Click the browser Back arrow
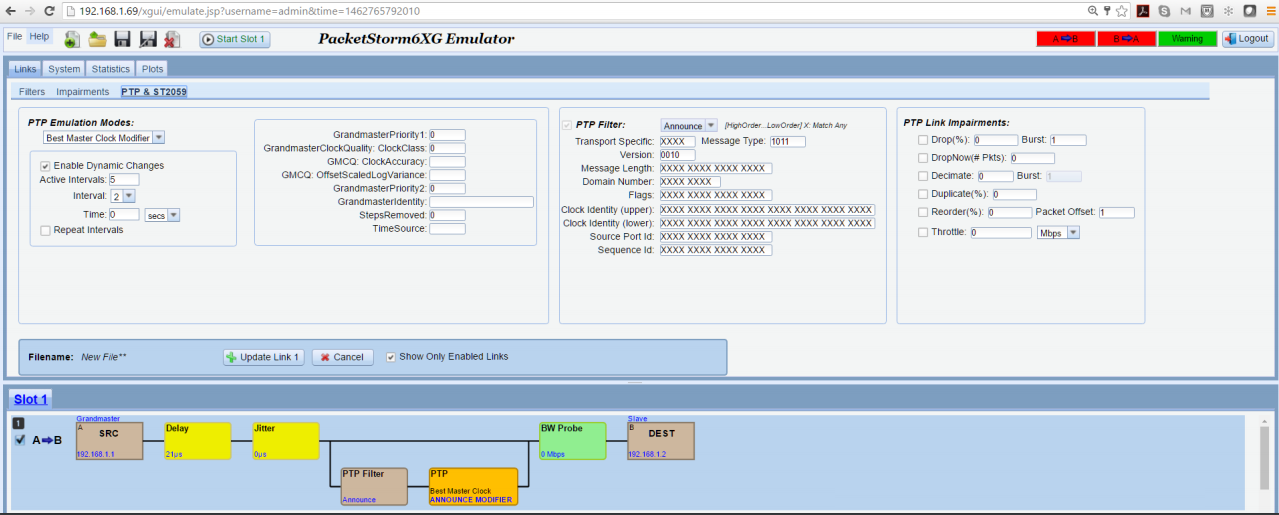1279x515 pixels. [x=11, y=11]
